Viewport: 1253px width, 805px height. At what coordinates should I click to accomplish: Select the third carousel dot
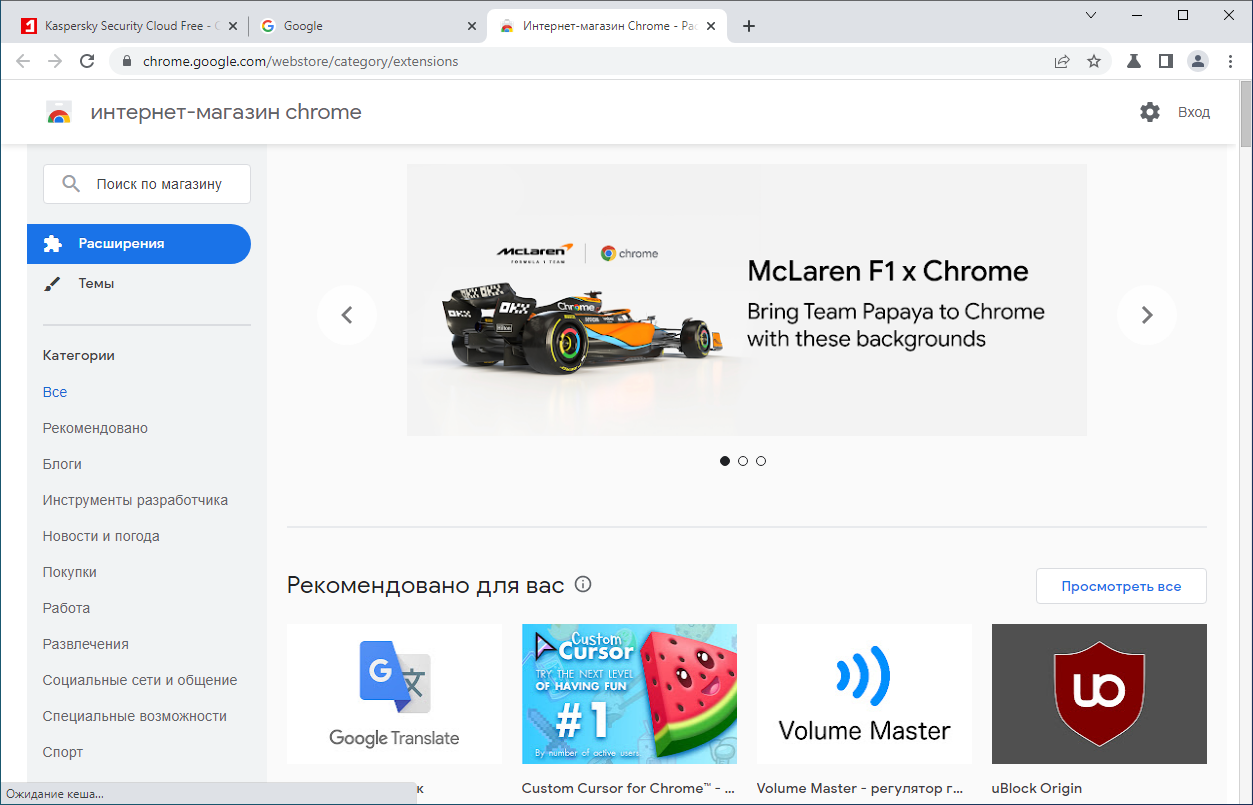761,461
